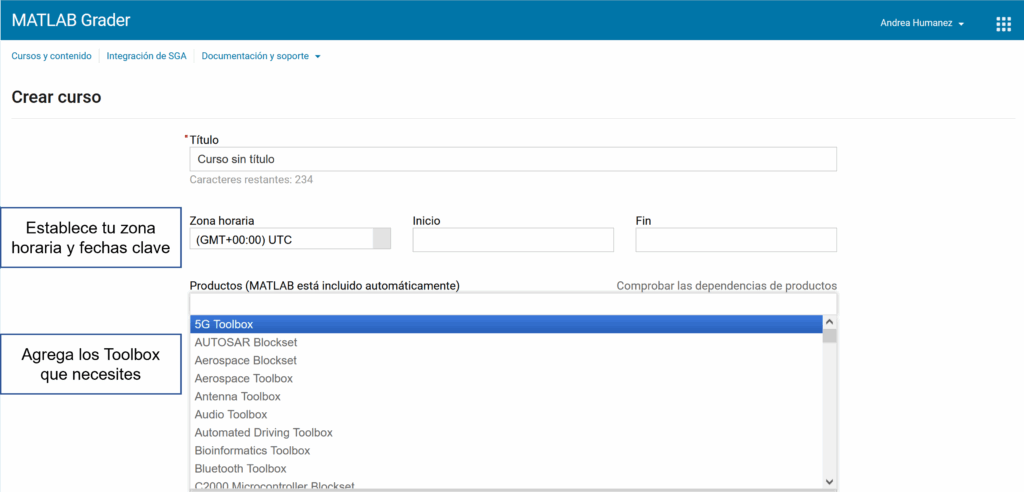Select 5G Toolbox from list
This screenshot has height=492, width=1024.
(506, 324)
